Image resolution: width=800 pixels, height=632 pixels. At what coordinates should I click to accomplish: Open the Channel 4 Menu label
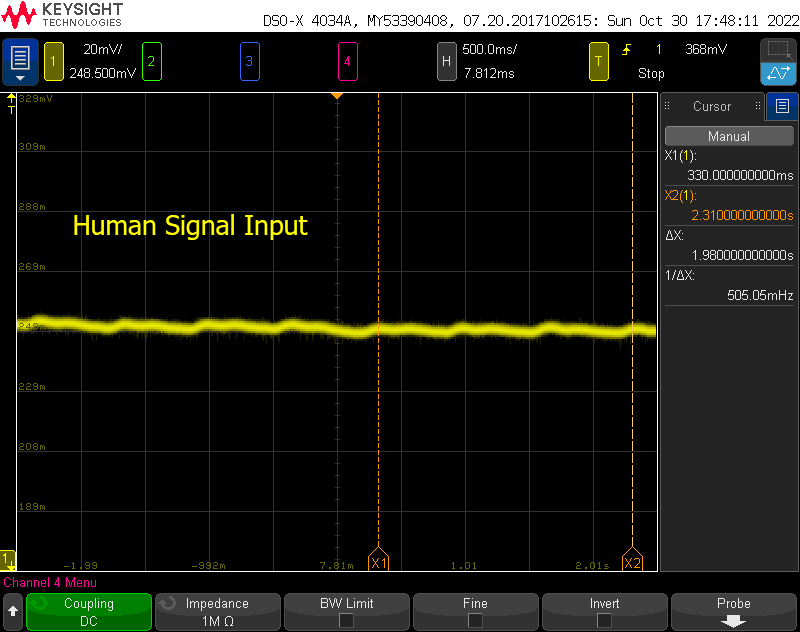point(50,582)
